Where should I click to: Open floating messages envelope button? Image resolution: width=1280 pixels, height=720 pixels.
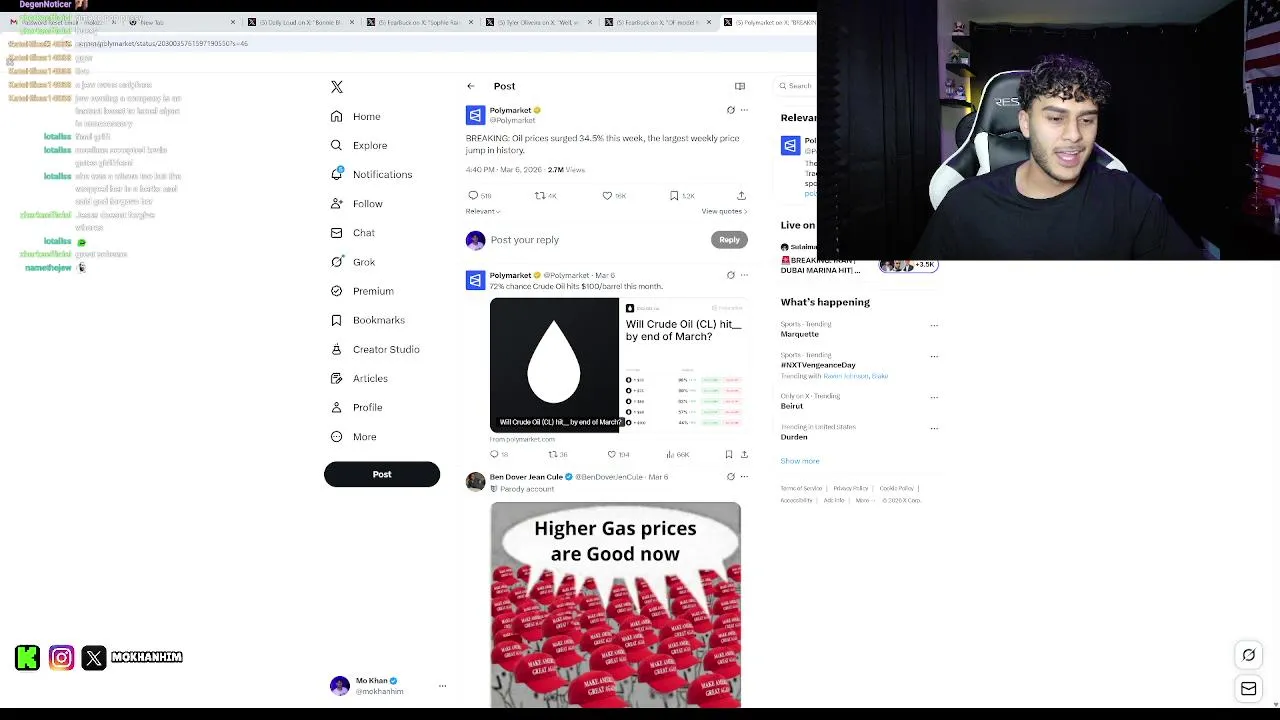[1249, 689]
